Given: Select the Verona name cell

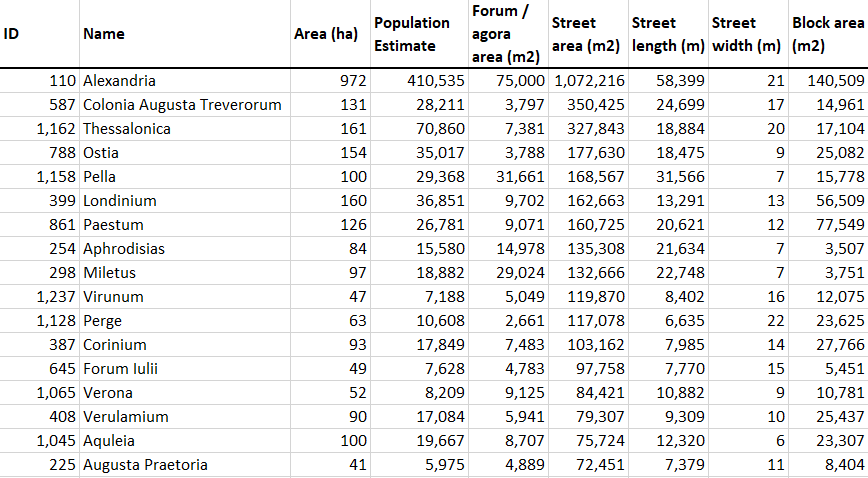Looking at the screenshot, I should point(185,393).
